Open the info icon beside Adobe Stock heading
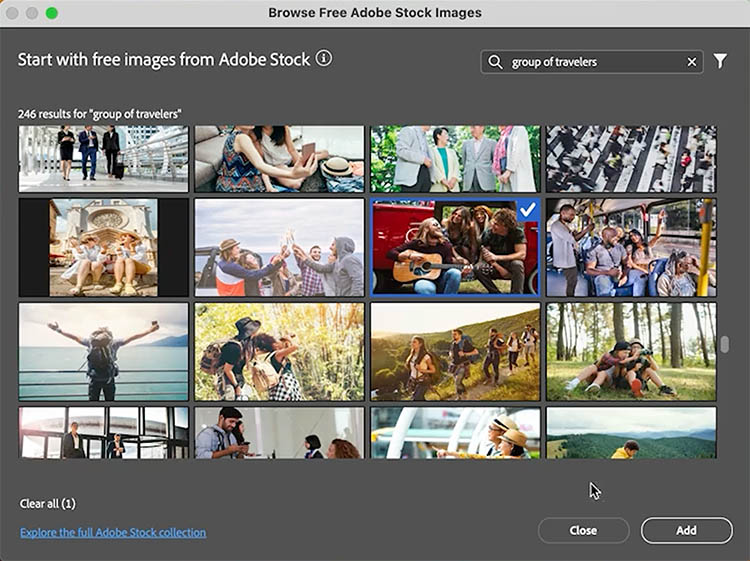Viewport: 750px width, 561px height. 323,59
